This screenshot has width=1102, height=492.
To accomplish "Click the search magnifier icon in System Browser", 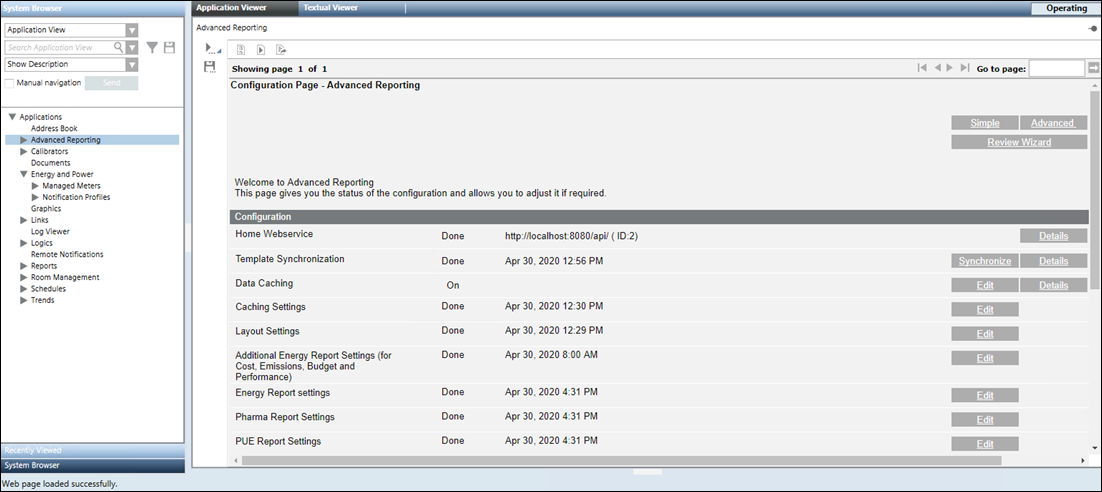I will click(118, 47).
